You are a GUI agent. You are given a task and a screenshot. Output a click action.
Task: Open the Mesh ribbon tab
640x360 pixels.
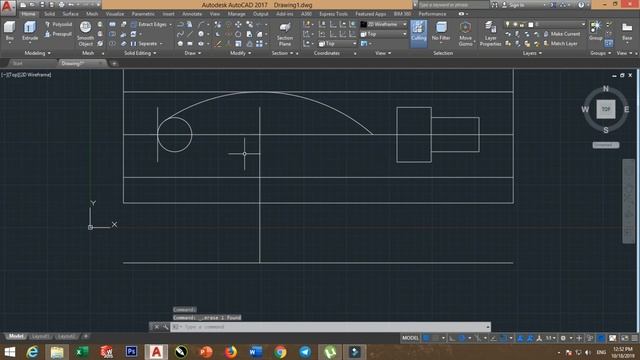coord(92,14)
